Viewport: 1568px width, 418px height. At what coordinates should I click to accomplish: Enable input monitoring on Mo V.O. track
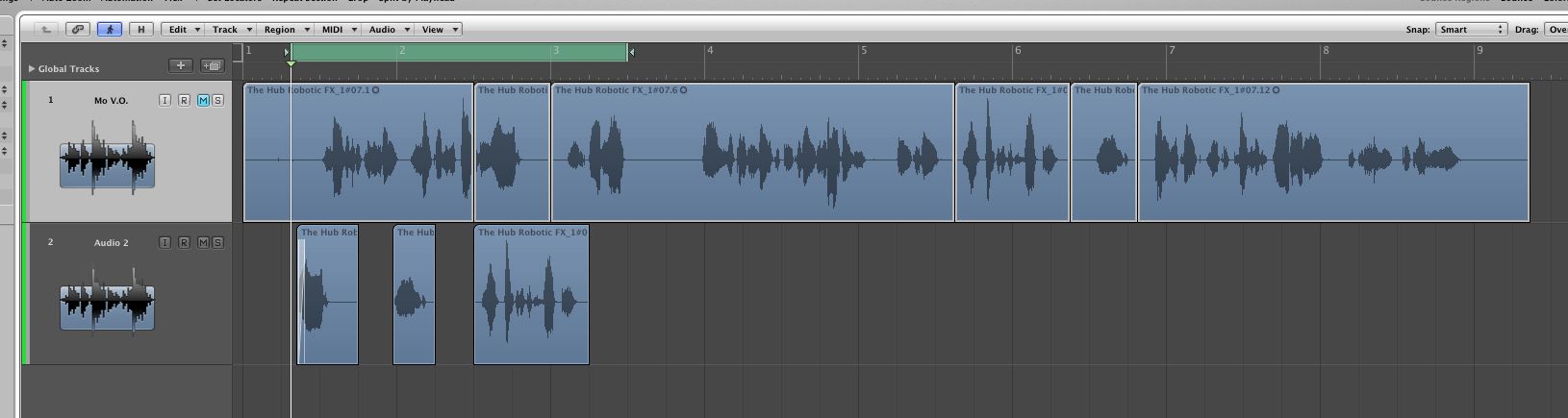click(165, 100)
